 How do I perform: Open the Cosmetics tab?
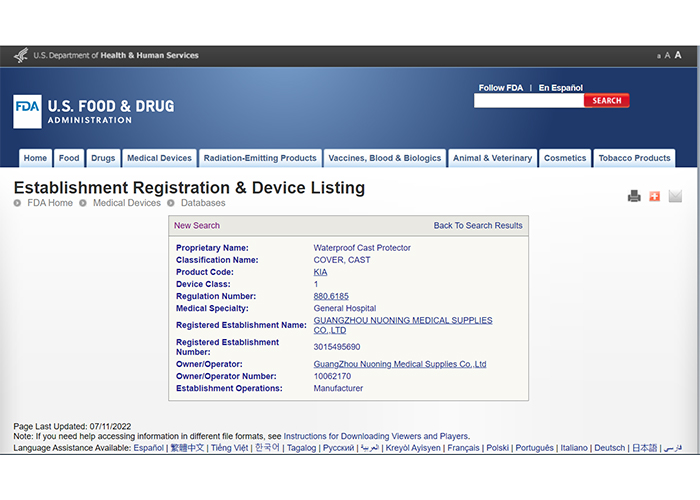coord(565,158)
